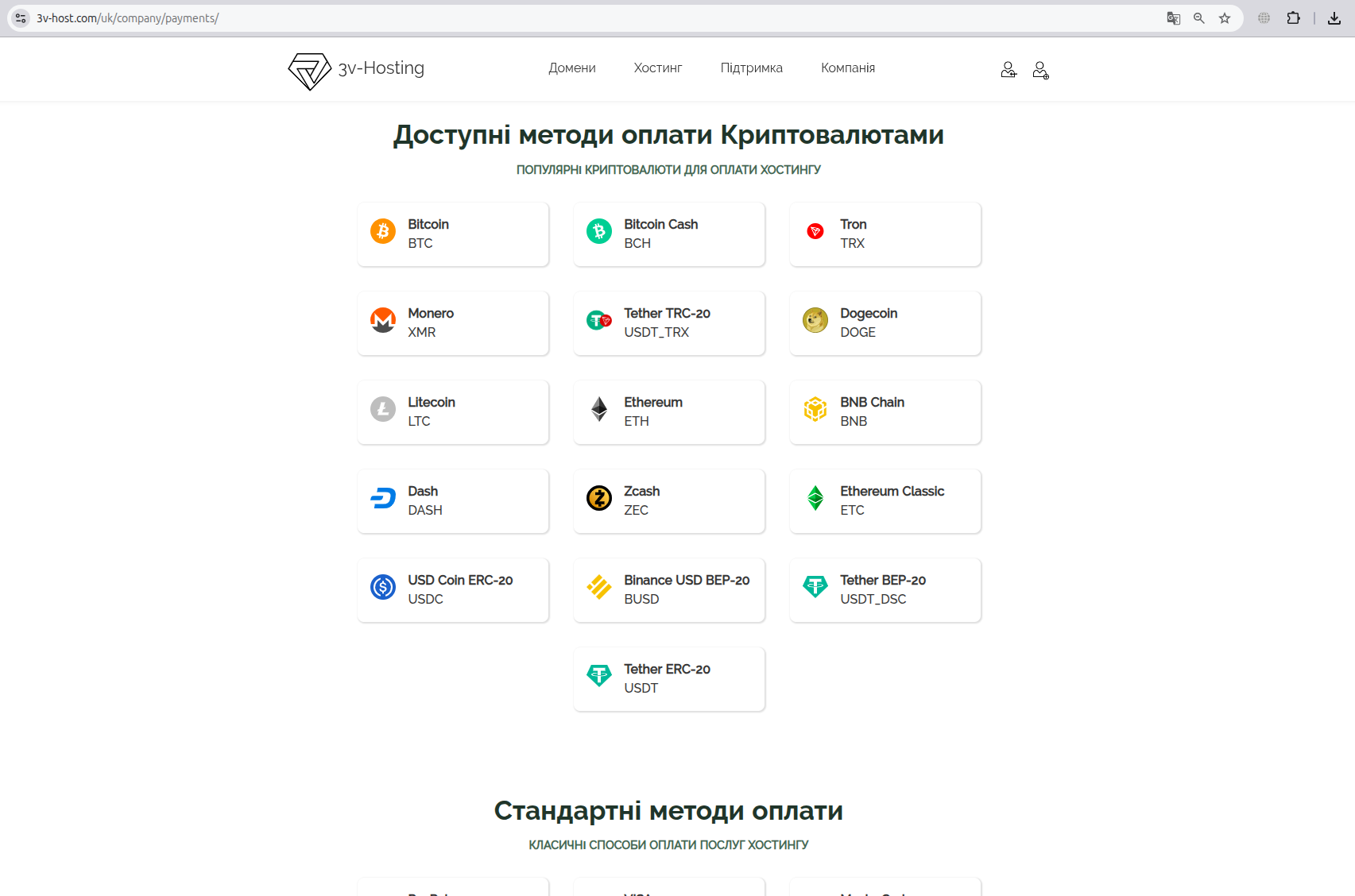Open the Компанія menu
Image resolution: width=1355 pixels, height=896 pixels.
tap(848, 68)
